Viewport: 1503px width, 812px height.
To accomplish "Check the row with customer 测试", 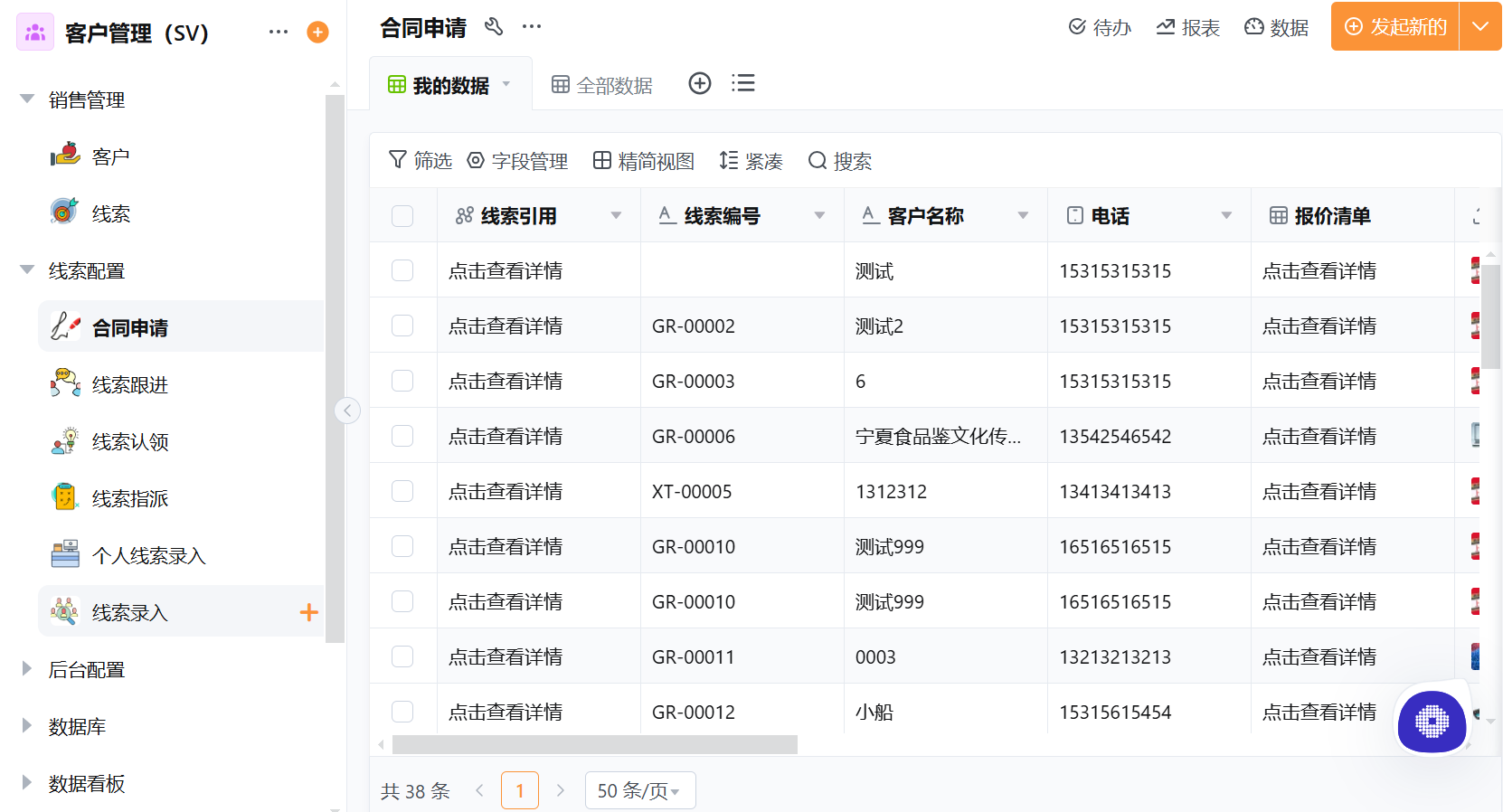I will 402,270.
